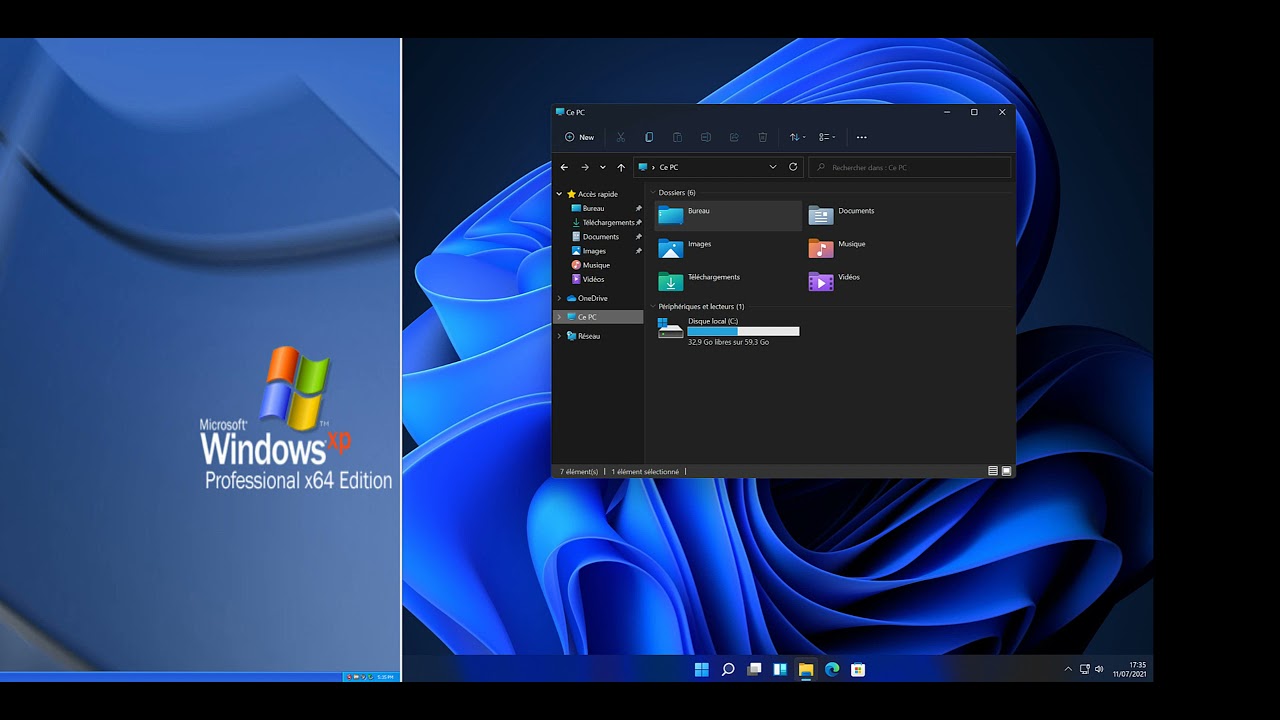
Task: Collapse the Dossiers (6) group
Action: pyautogui.click(x=653, y=192)
